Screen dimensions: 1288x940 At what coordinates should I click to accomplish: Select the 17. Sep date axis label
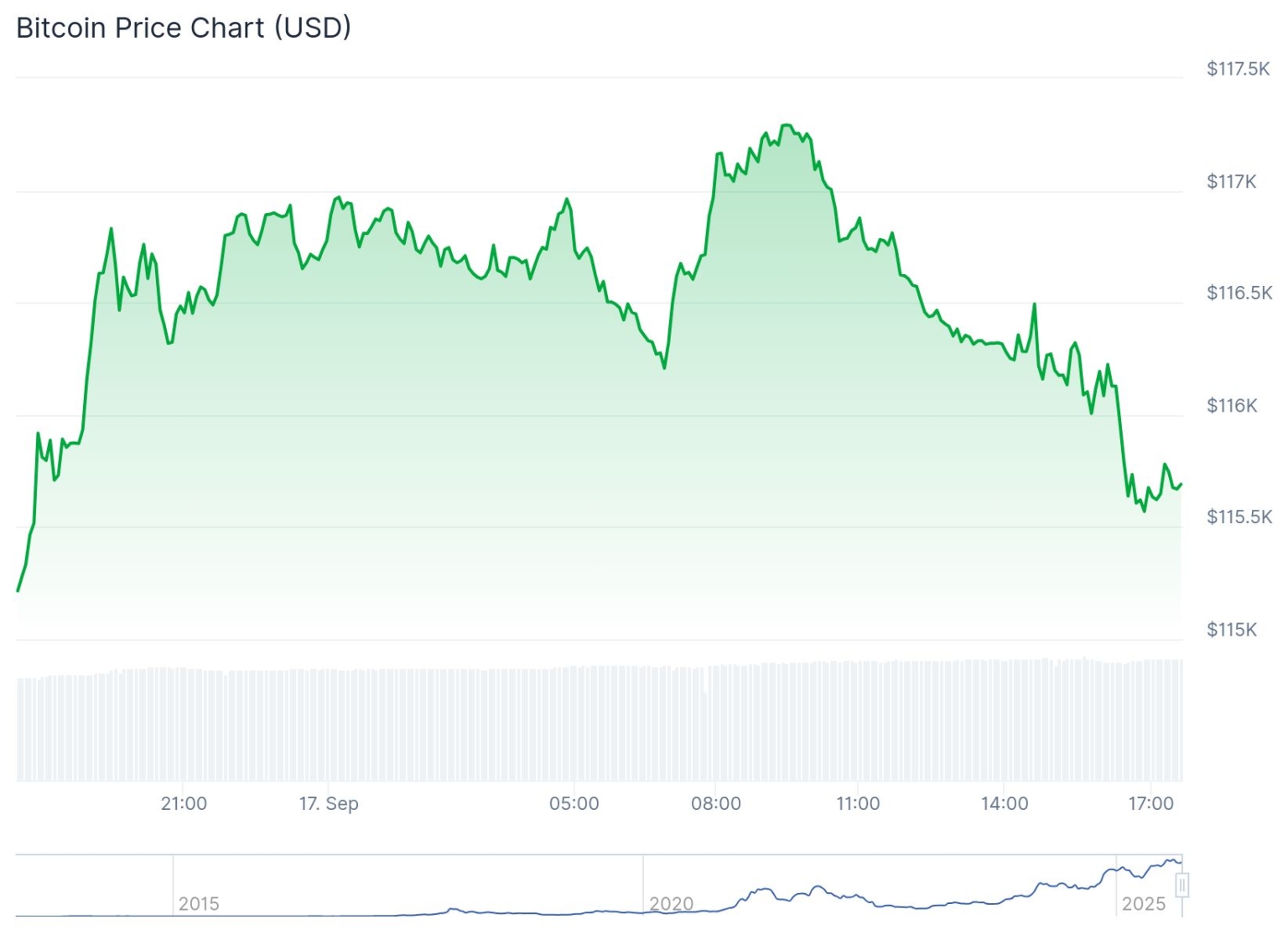329,803
